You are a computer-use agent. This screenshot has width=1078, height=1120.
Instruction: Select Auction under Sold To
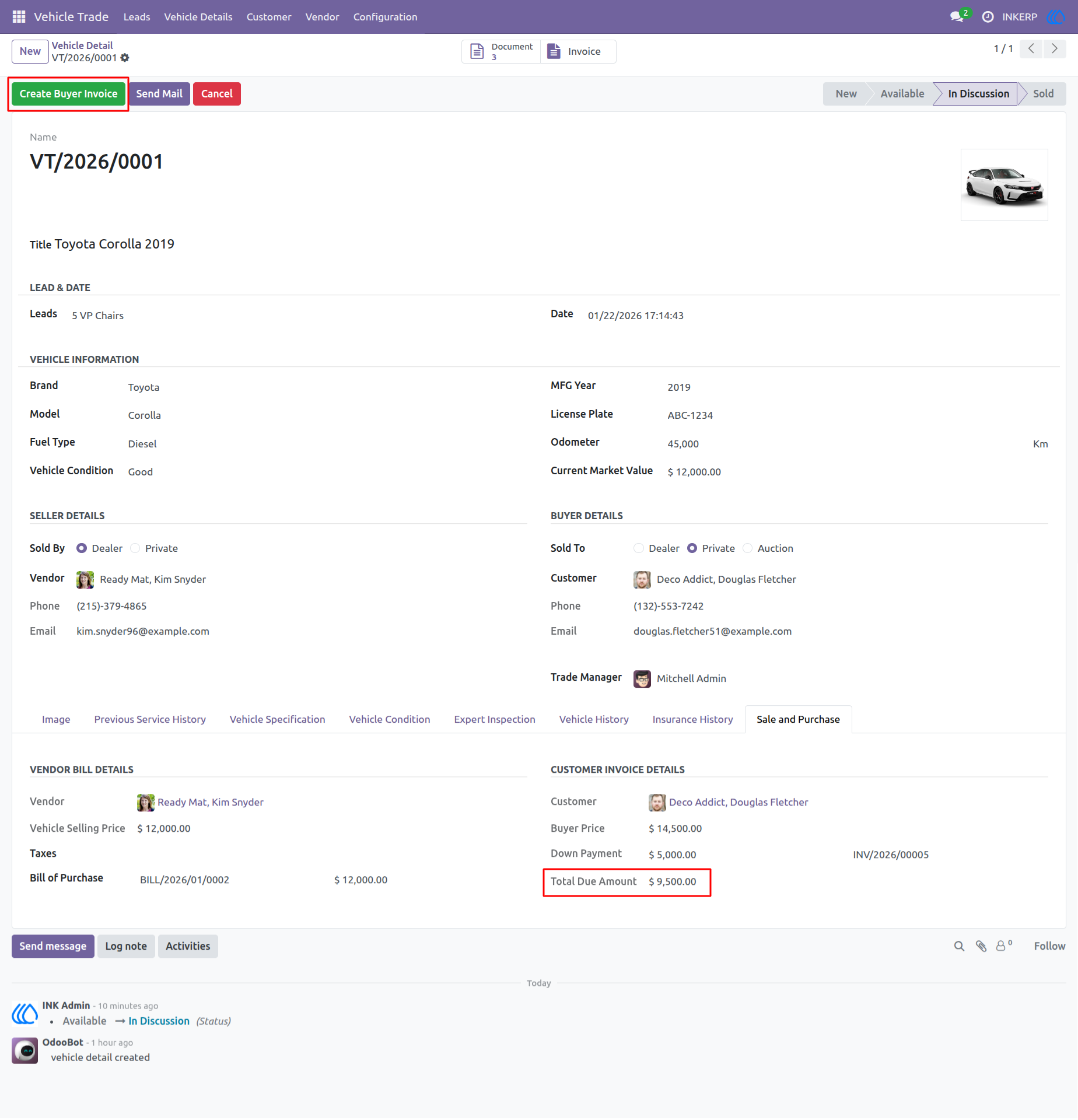click(747, 548)
